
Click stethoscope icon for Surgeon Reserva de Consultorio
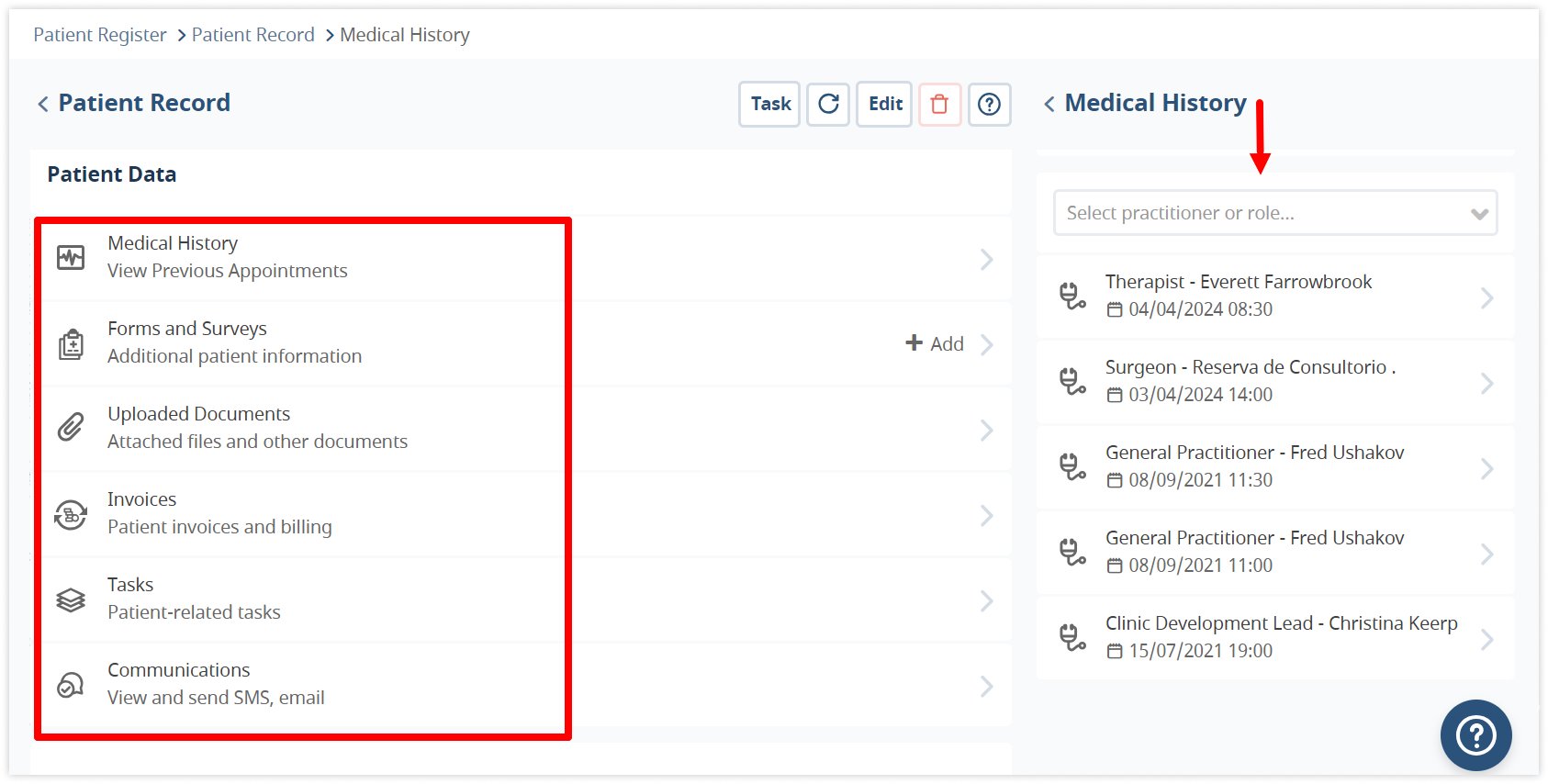(x=1071, y=381)
